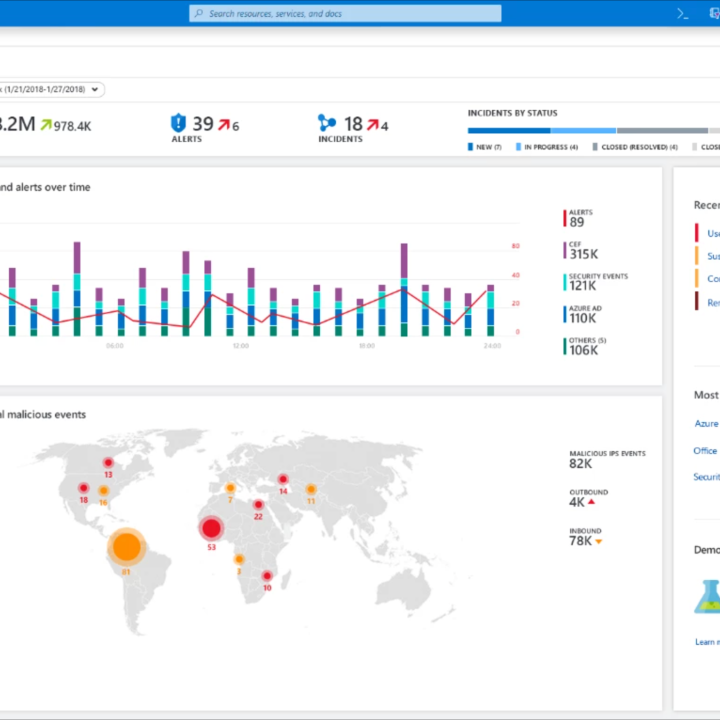The width and height of the screenshot is (720, 720).
Task: Click the blue shield Alerts icon
Action: [178, 123]
